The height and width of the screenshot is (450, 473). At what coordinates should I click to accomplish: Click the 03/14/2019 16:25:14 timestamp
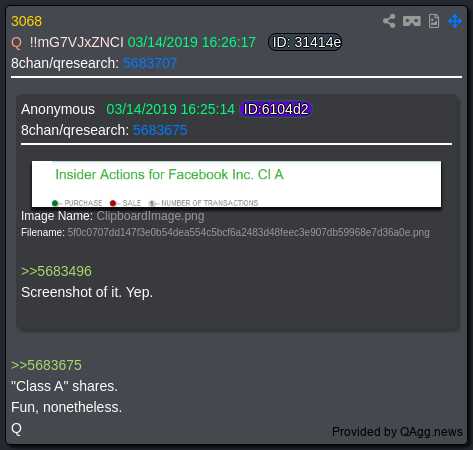click(170, 109)
